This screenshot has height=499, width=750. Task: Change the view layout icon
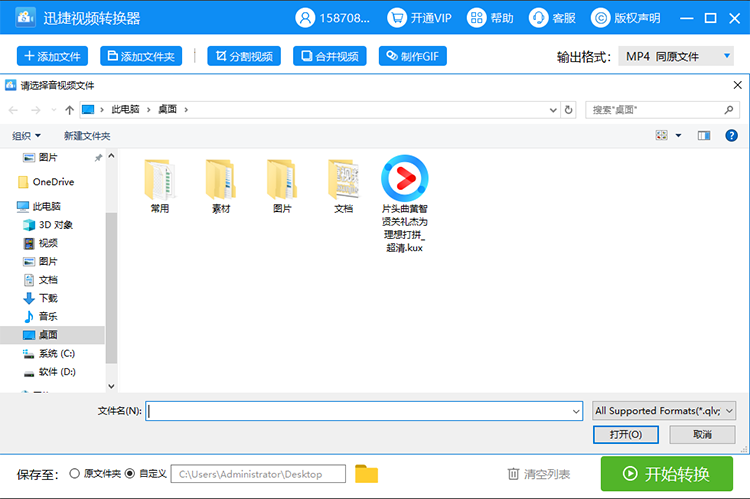point(662,135)
